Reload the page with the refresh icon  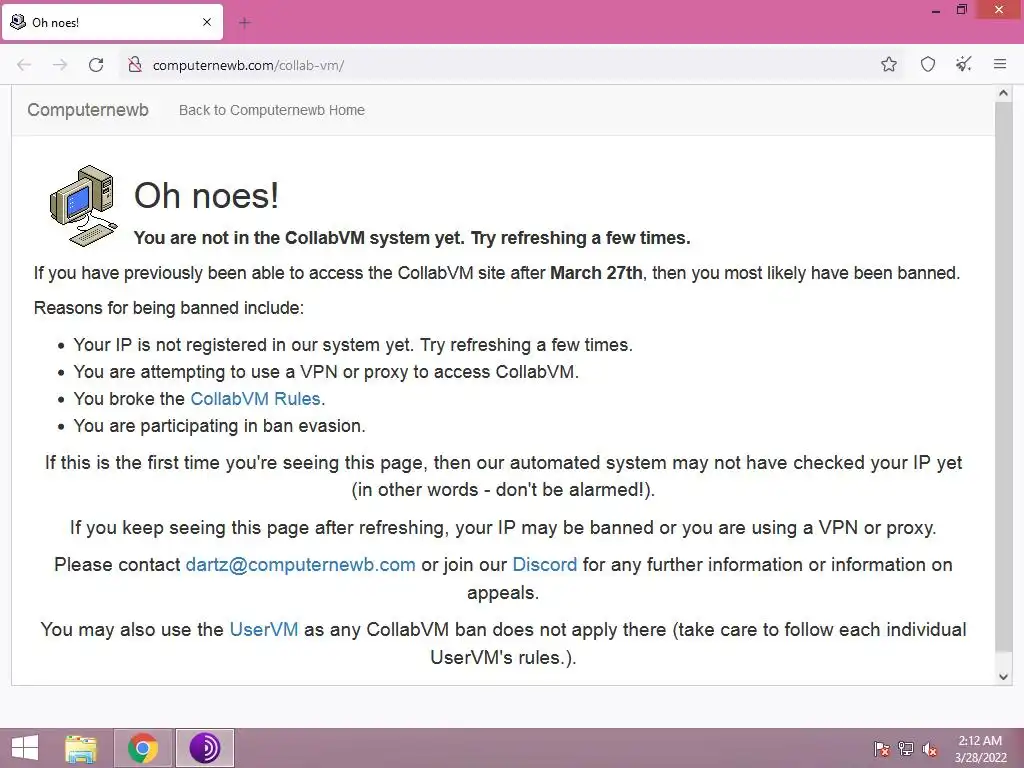pos(96,65)
